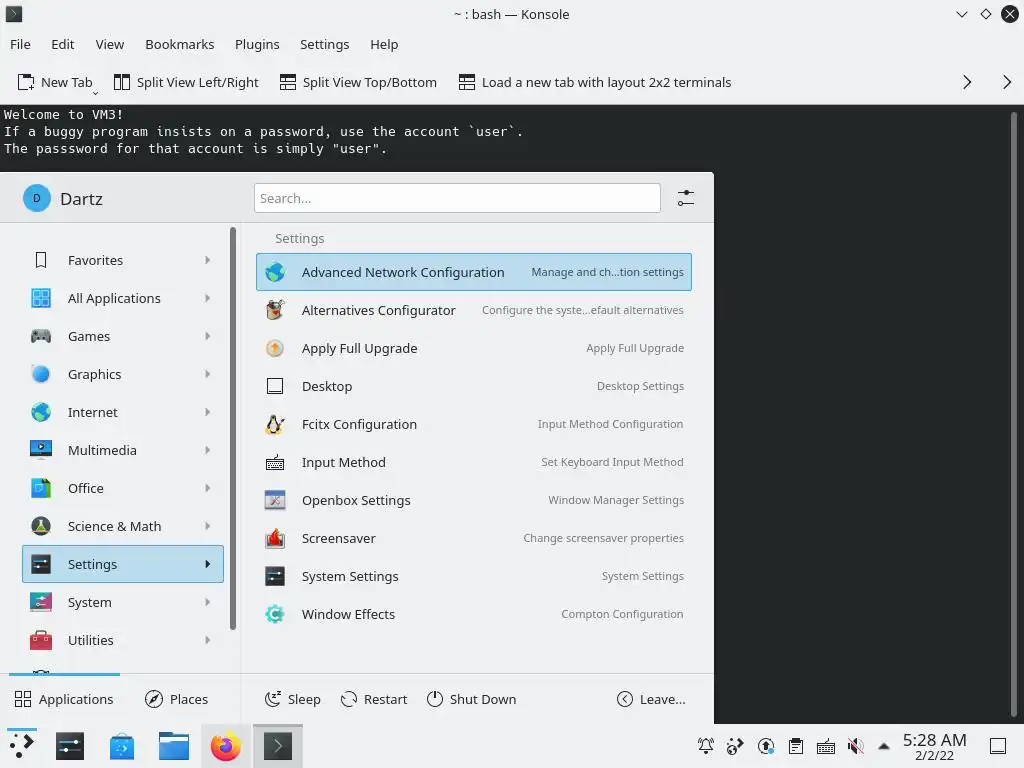Open Konsole's Settings menu in menu bar
This screenshot has width=1024, height=768.
point(325,44)
